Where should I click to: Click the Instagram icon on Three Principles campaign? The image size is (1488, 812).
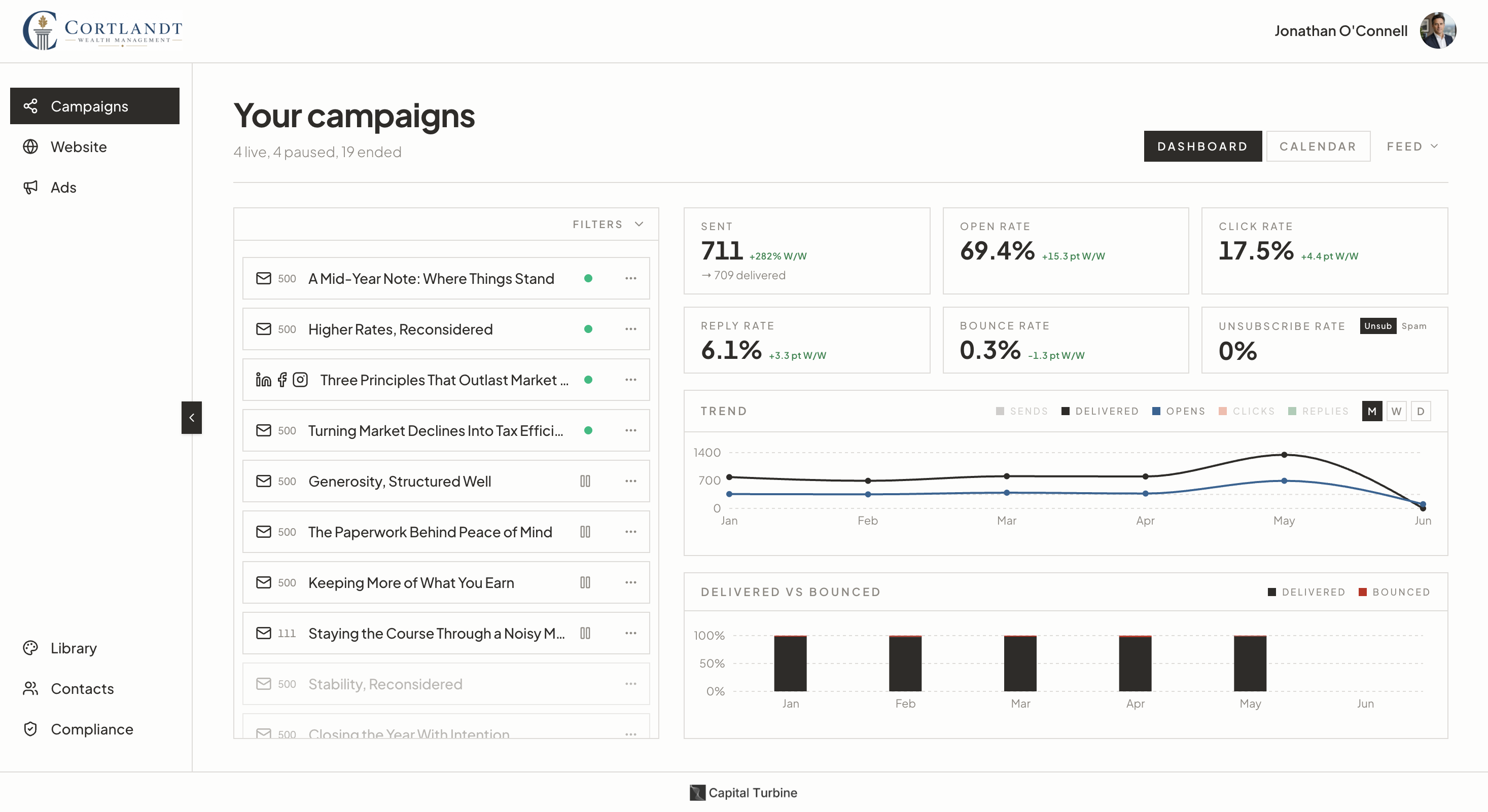coord(300,380)
